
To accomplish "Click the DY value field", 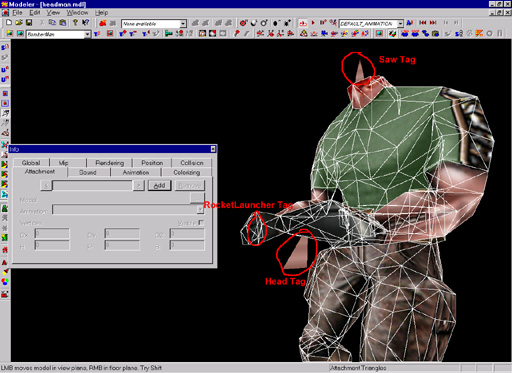I will point(122,233).
